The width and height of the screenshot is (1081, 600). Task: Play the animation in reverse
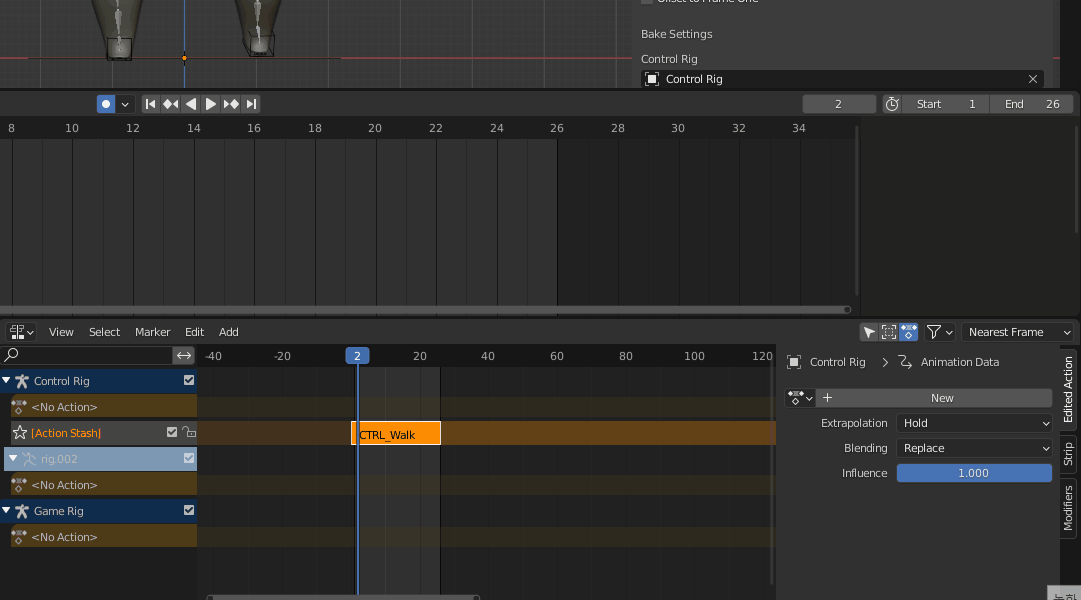(191, 104)
